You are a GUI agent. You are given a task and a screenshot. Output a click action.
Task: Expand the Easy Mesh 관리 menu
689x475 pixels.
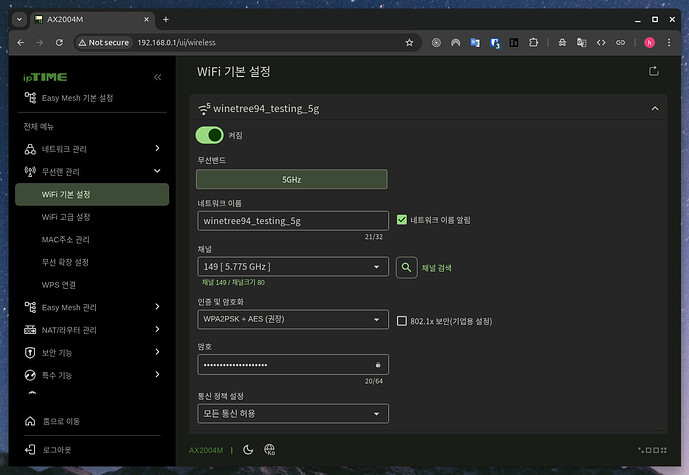[x=92, y=307]
